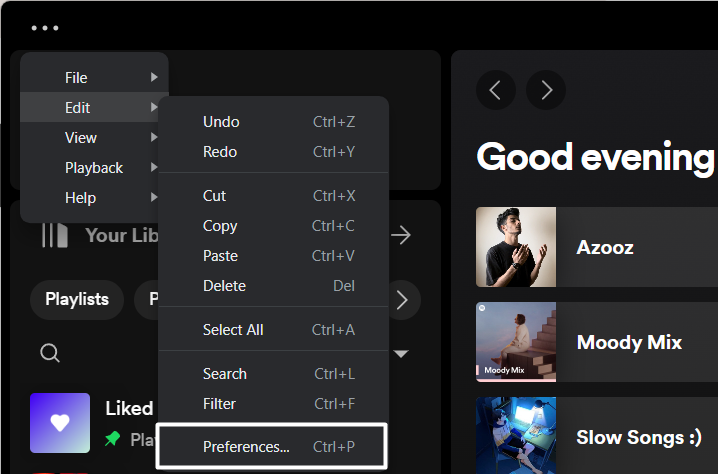
Task: Go back with the left arrow
Action: coord(496,91)
